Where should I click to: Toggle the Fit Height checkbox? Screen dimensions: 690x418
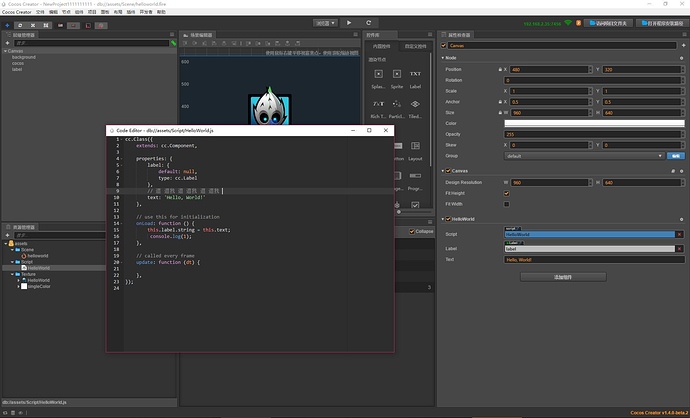pos(506,193)
